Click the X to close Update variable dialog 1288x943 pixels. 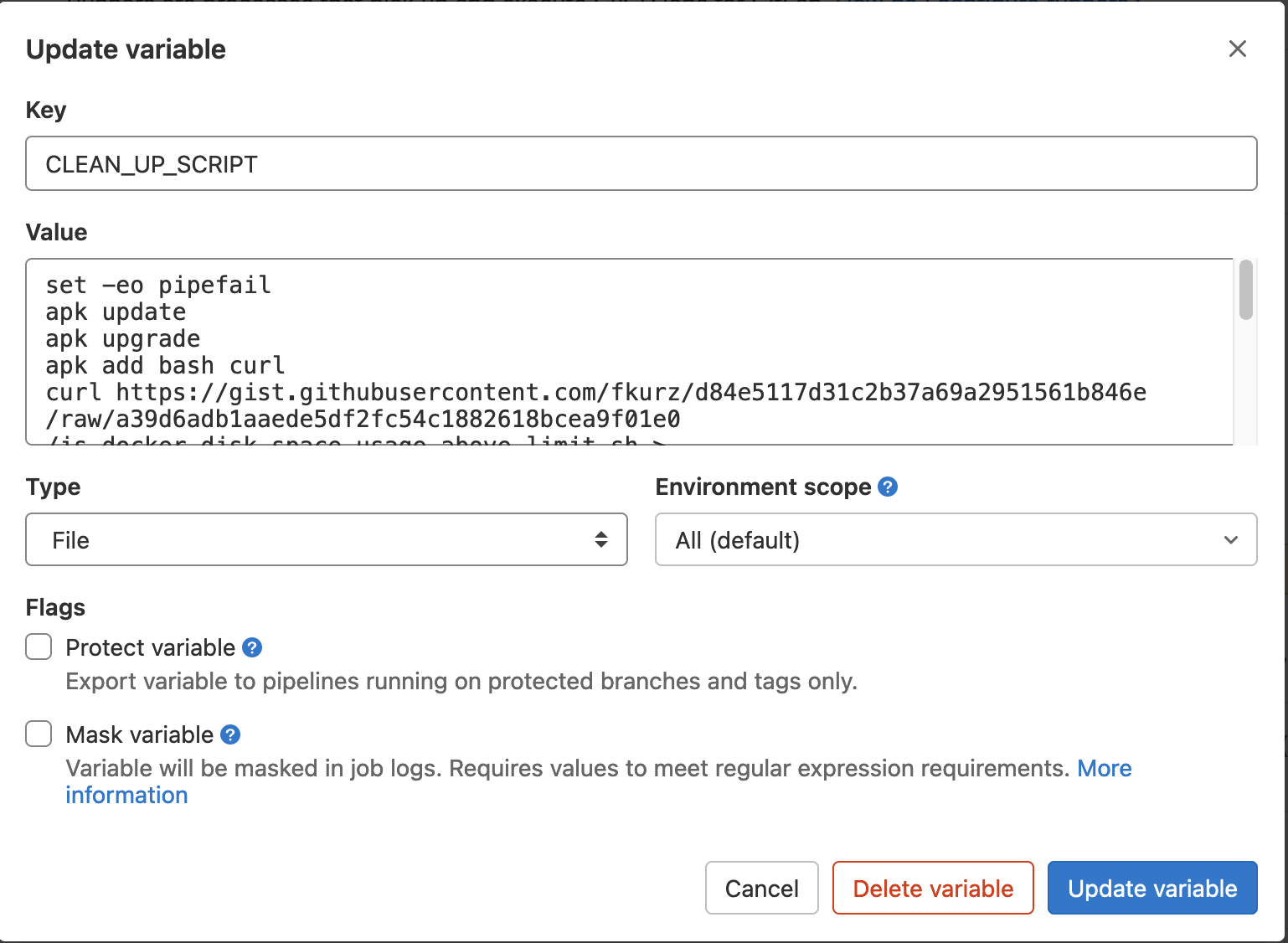coord(1237,49)
